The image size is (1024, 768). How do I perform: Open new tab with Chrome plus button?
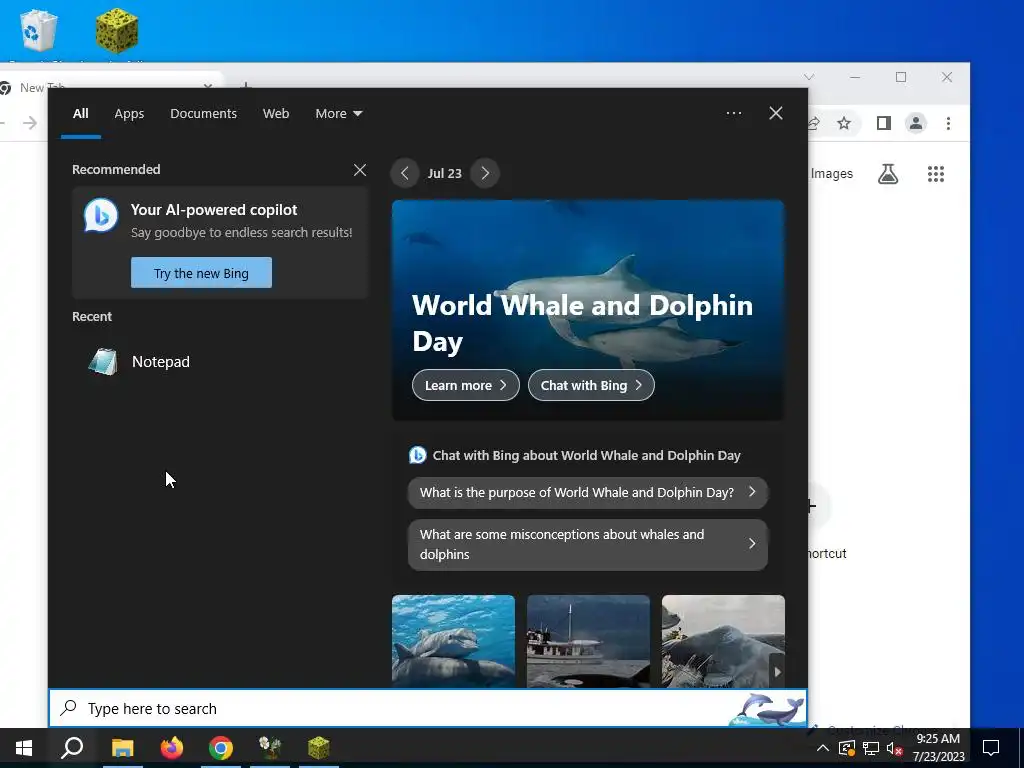245,86
